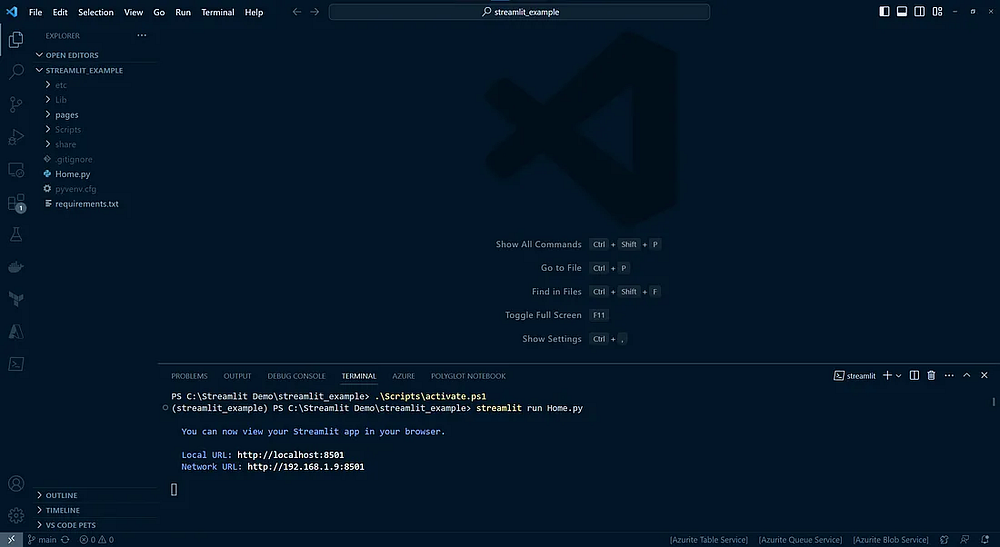Switch to the Debug Console tab
Viewport: 1000px width, 547px height.
click(297, 376)
